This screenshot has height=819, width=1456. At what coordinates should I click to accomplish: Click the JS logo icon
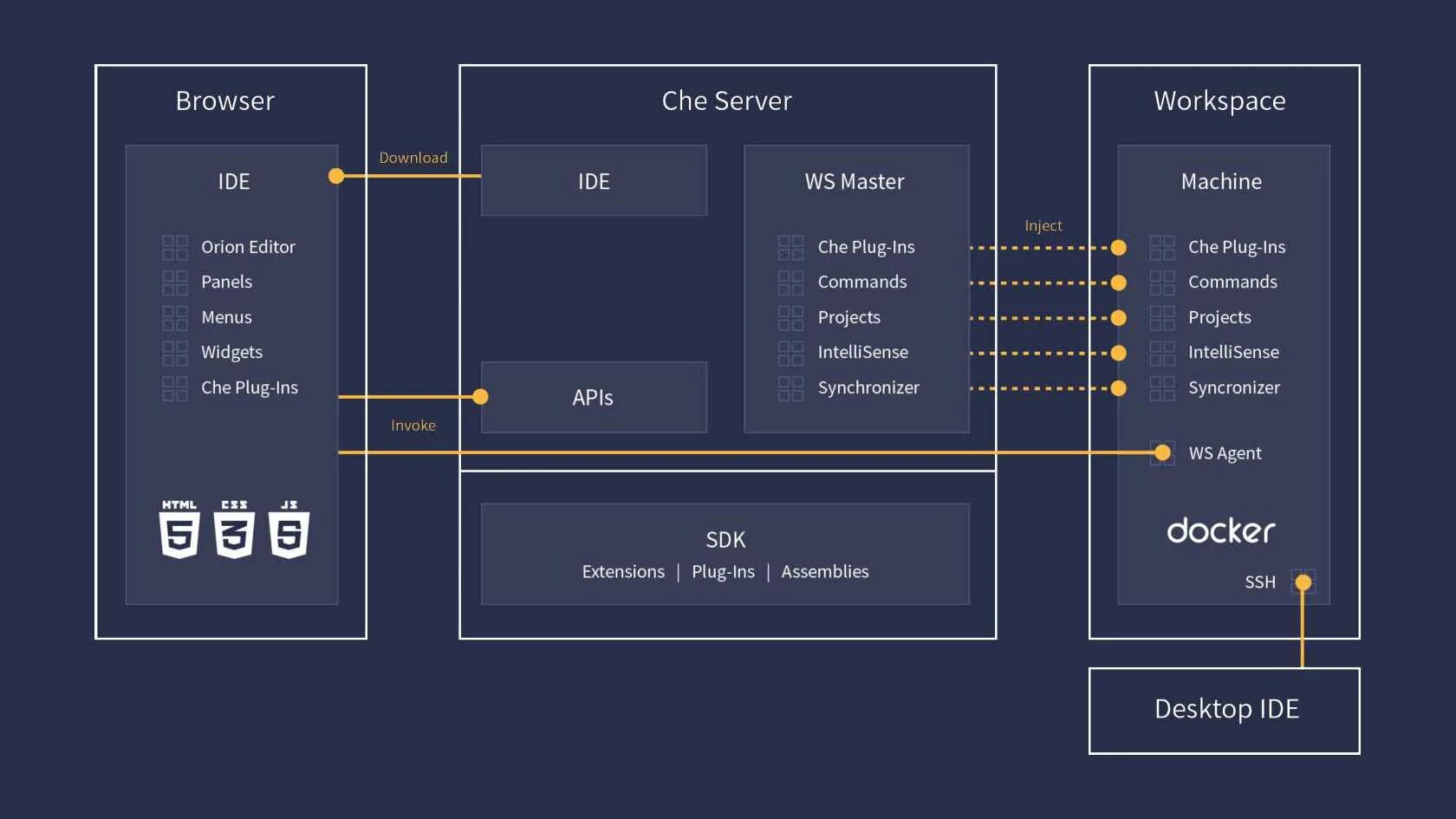(x=289, y=529)
